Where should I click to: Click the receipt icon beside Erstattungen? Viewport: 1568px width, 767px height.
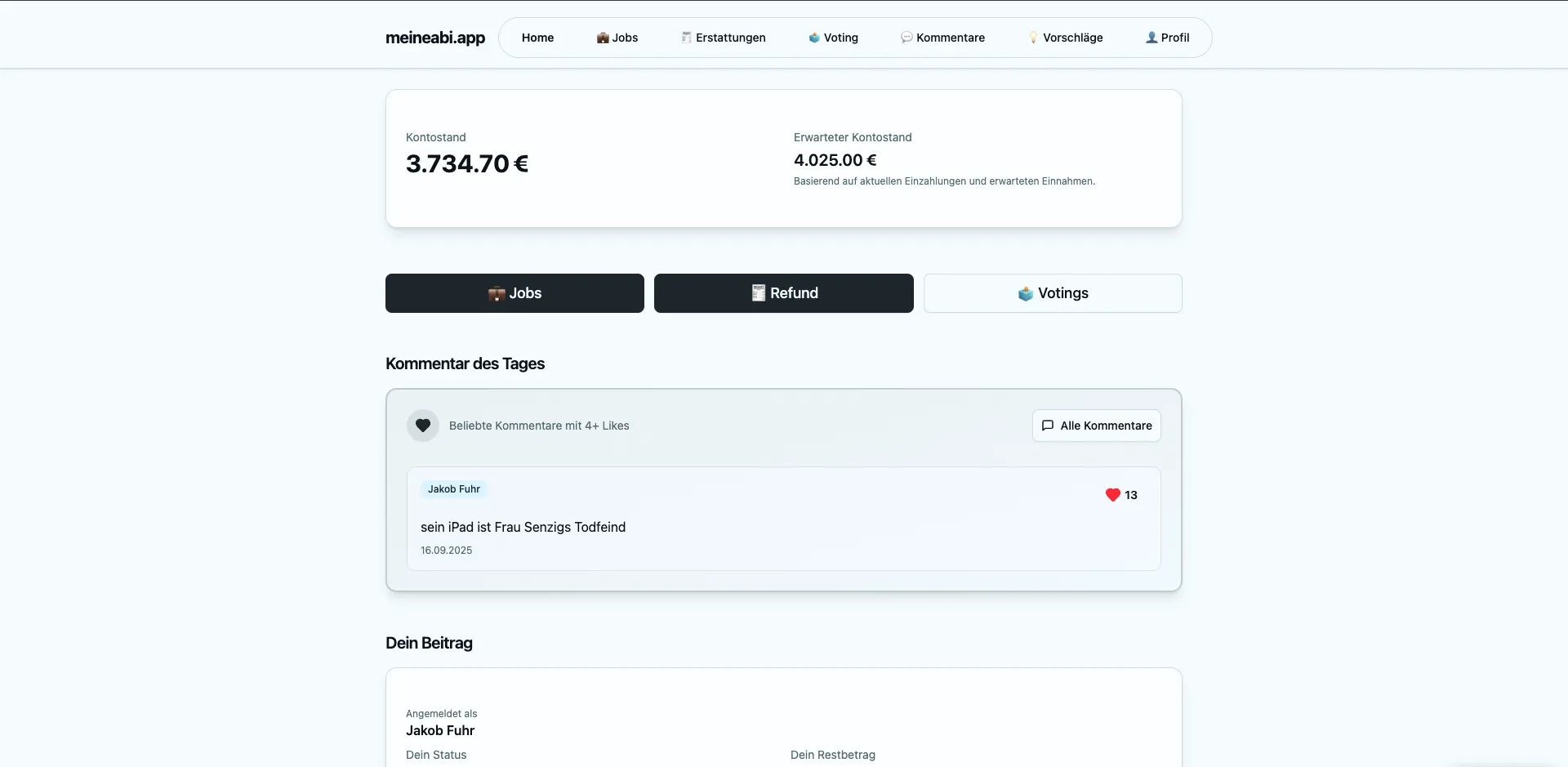click(687, 38)
